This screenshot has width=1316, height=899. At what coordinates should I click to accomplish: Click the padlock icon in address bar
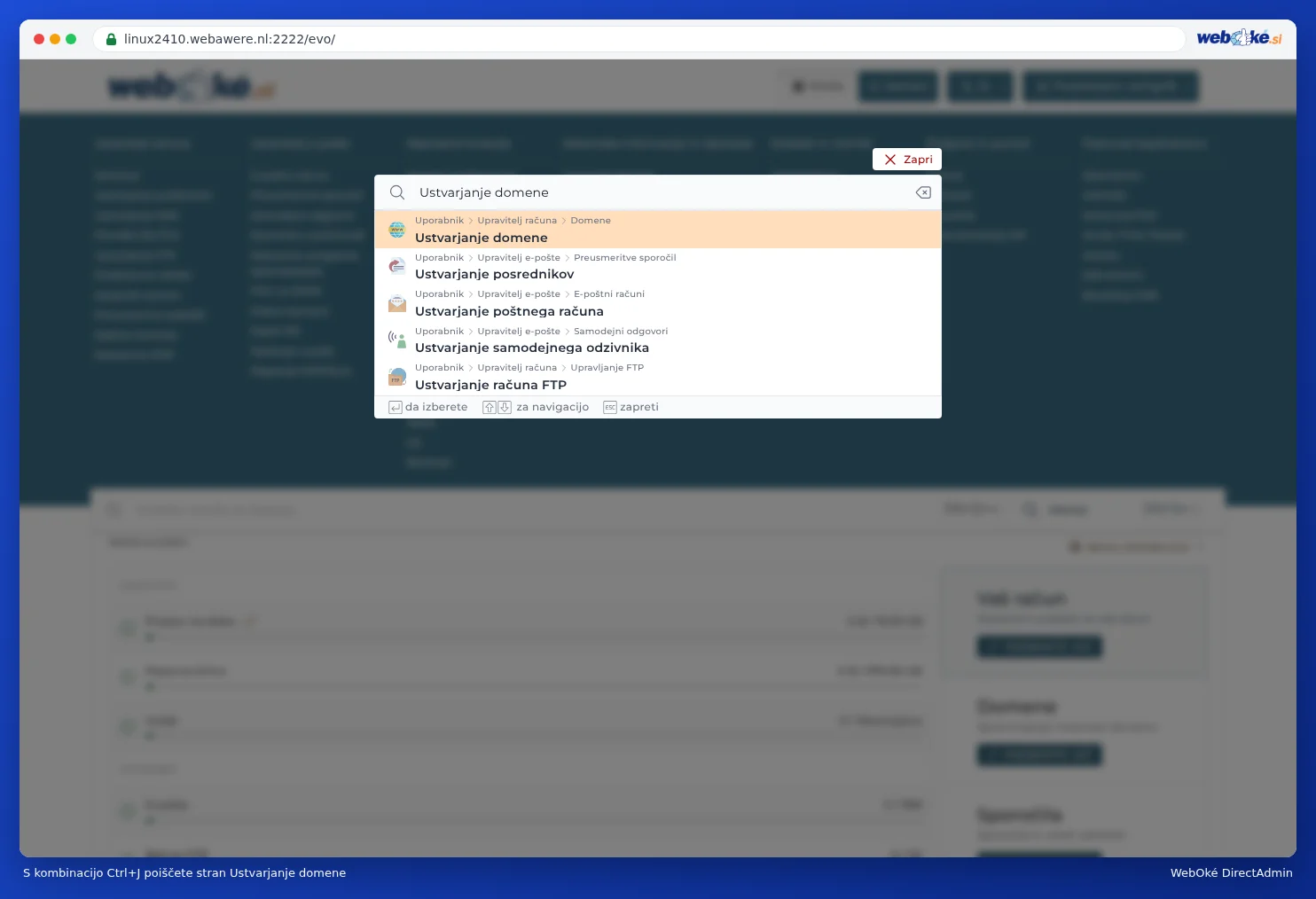click(111, 39)
